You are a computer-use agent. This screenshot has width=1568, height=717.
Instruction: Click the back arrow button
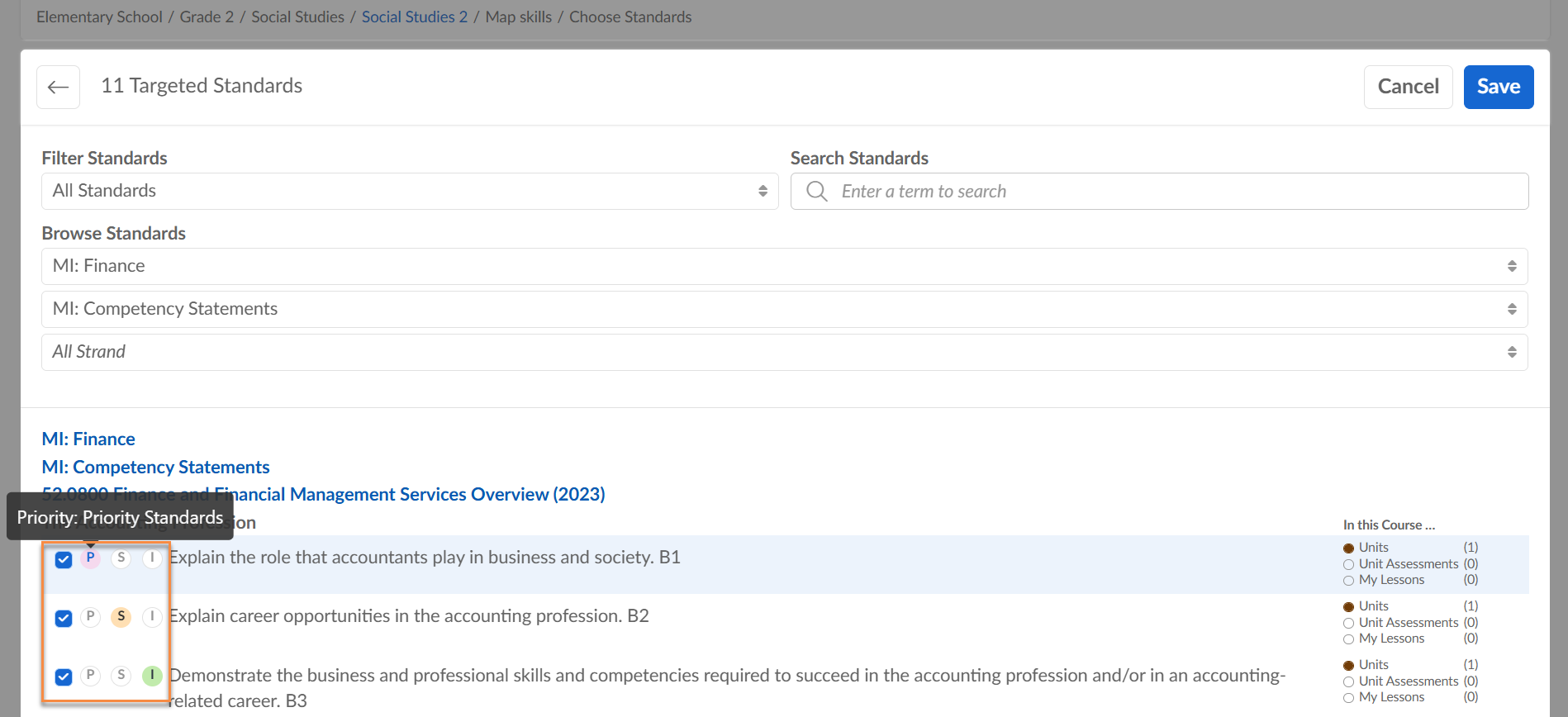(58, 87)
